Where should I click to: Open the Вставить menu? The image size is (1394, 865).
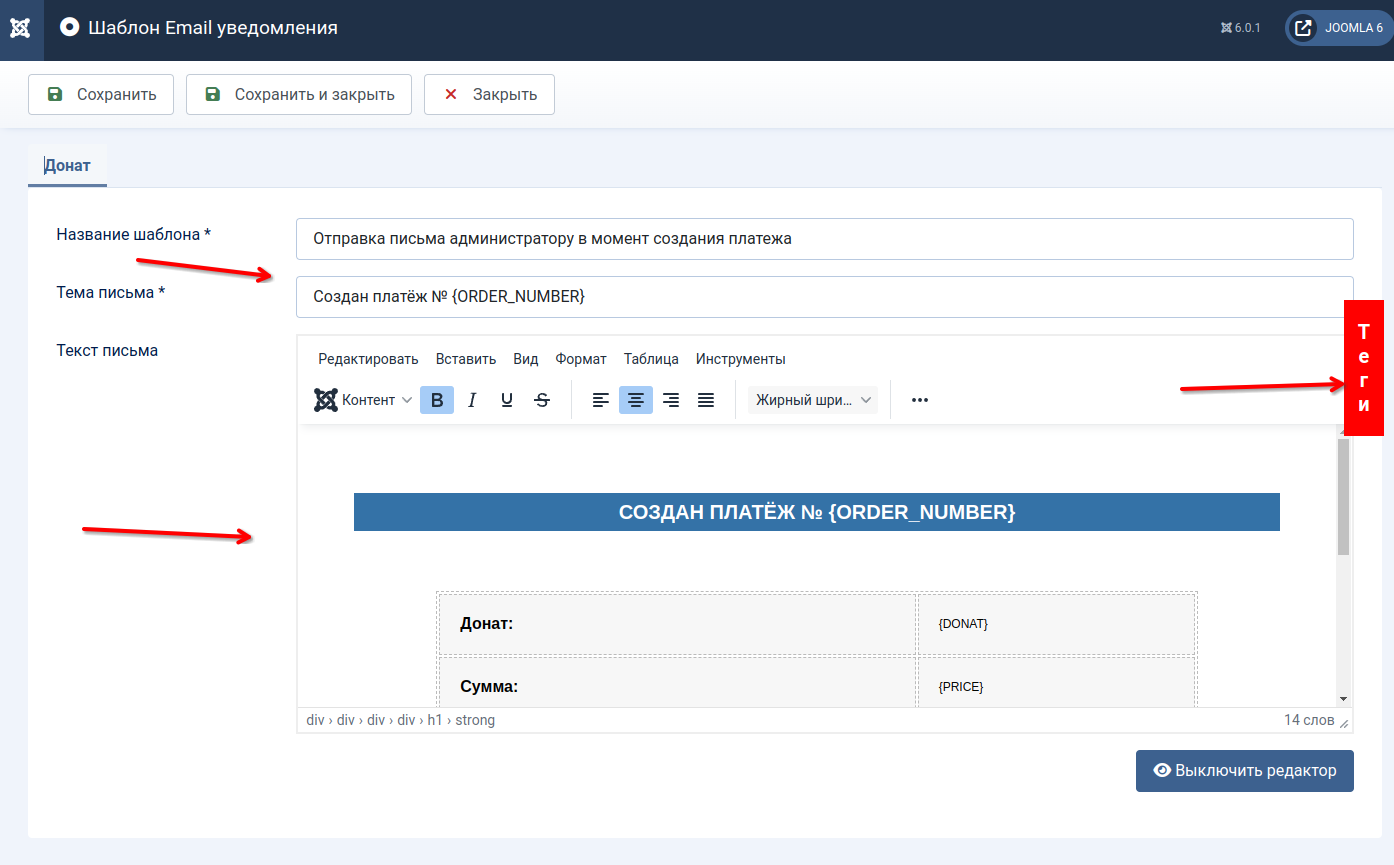point(466,359)
